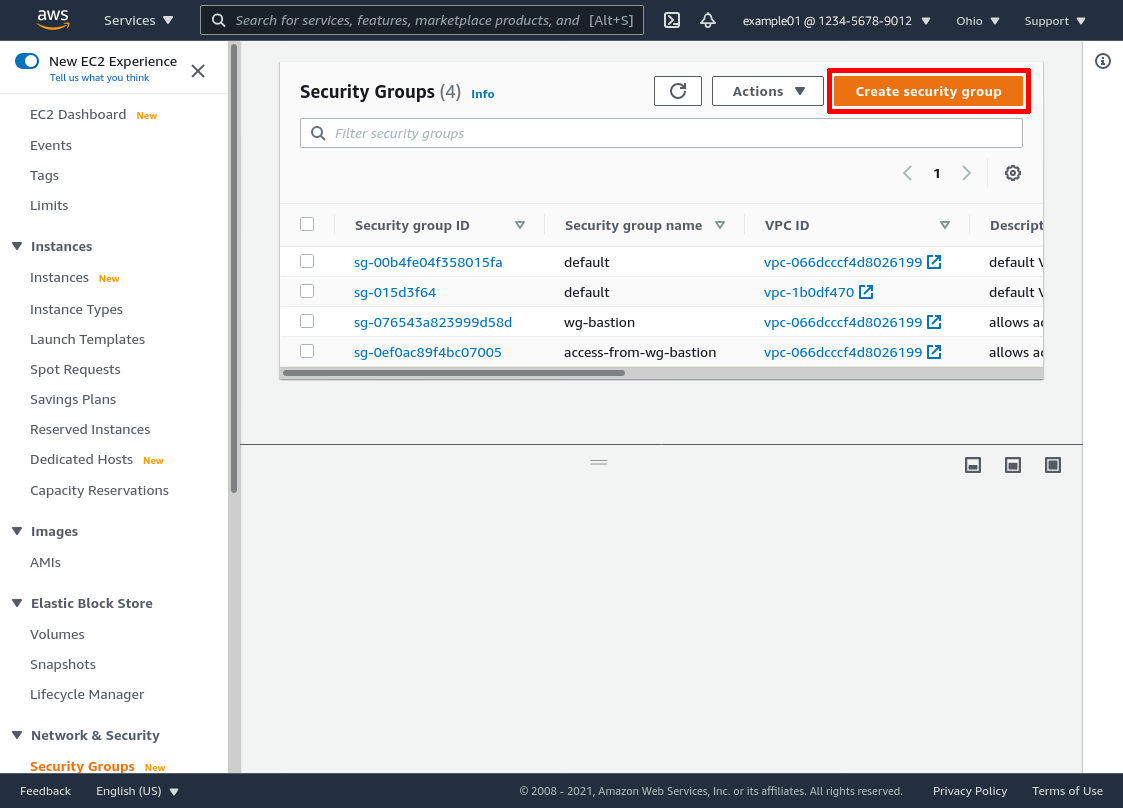The image size is (1123, 808).
Task: Open Dedicated Hosts page
Action: (82, 460)
